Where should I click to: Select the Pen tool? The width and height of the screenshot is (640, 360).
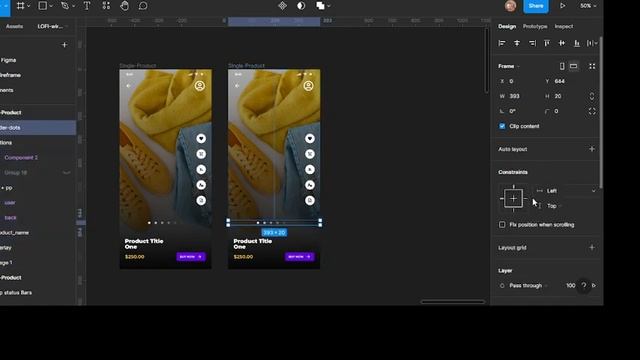coord(64,6)
